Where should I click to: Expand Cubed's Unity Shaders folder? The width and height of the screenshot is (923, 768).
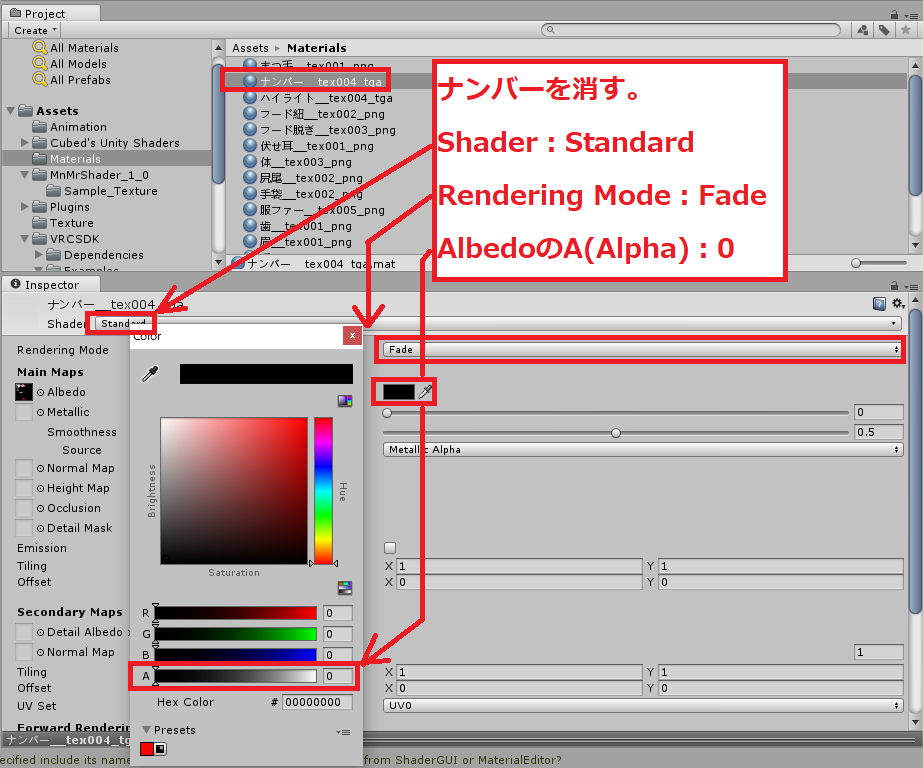pos(24,142)
